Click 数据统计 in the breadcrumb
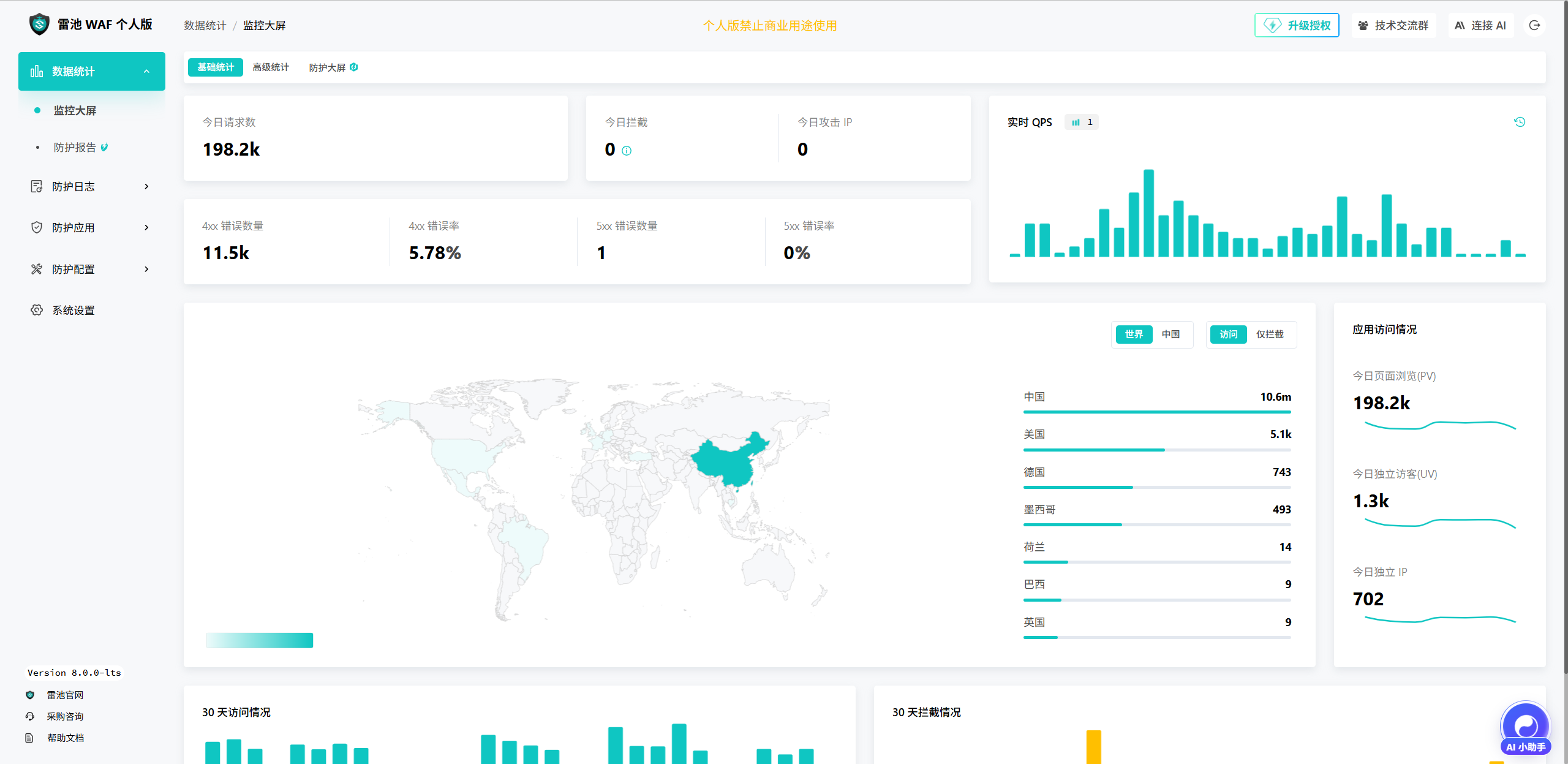 pyautogui.click(x=205, y=25)
